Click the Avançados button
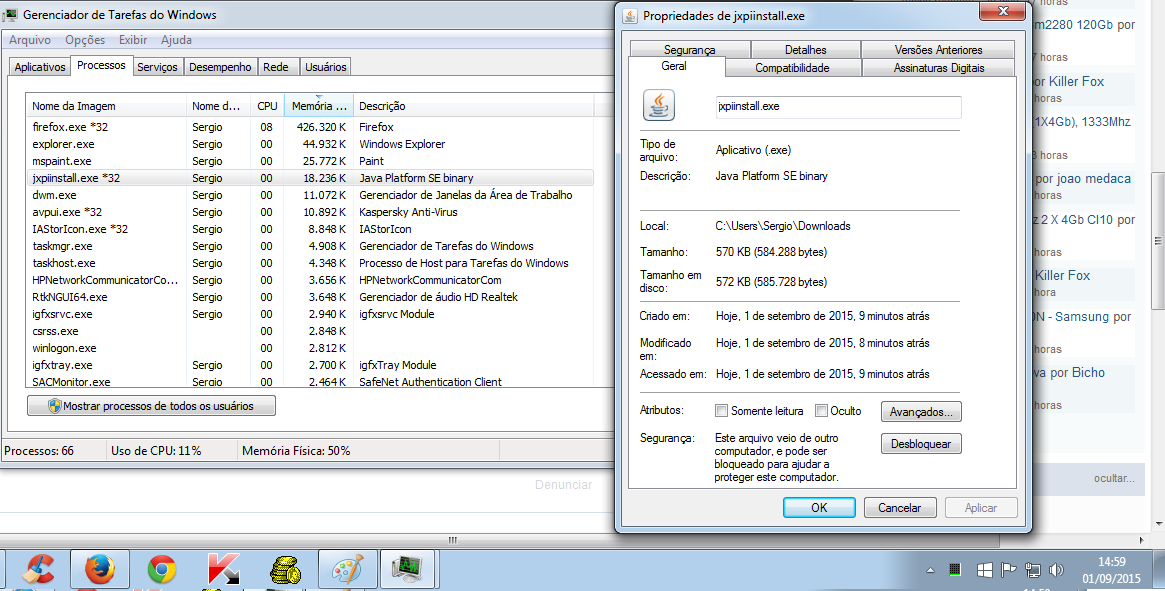Viewport: 1165px width, 591px height. coord(921,411)
